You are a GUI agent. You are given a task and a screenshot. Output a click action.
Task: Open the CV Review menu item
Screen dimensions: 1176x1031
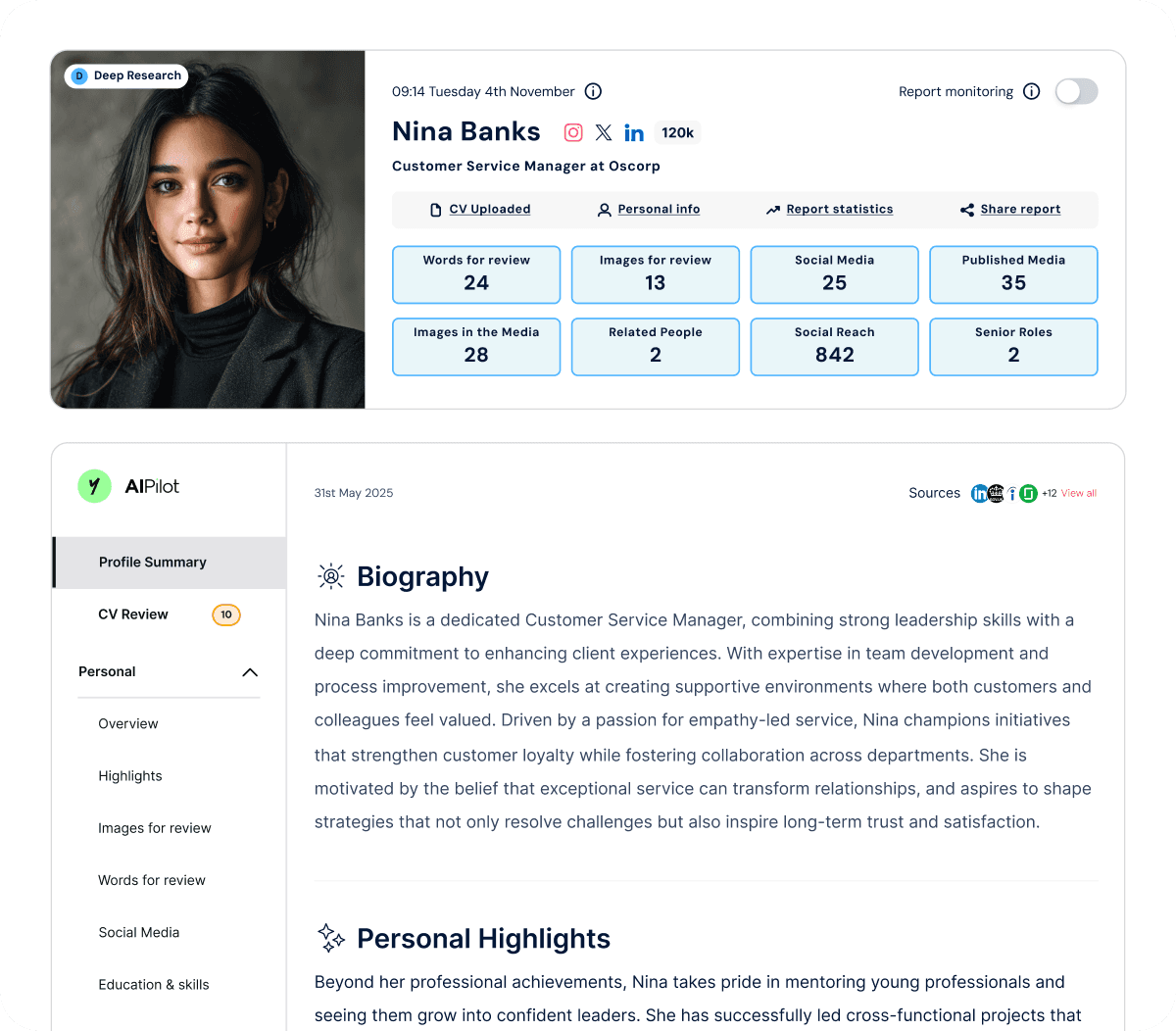point(170,614)
